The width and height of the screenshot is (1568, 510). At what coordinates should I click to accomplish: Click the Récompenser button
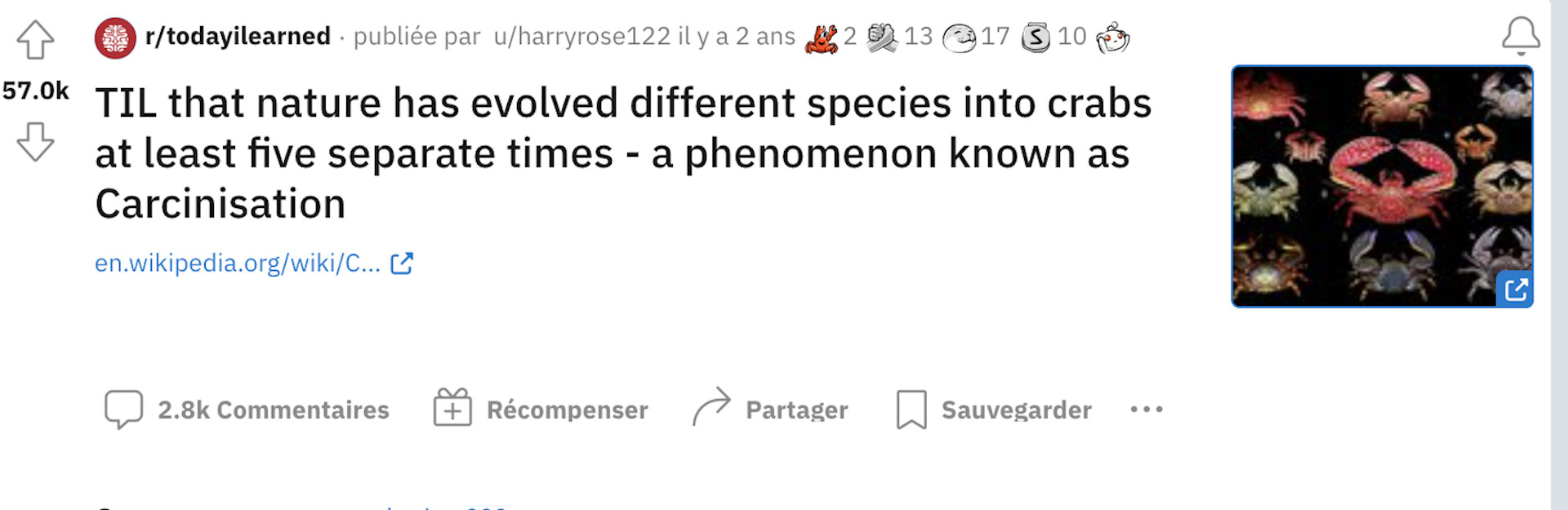541,408
